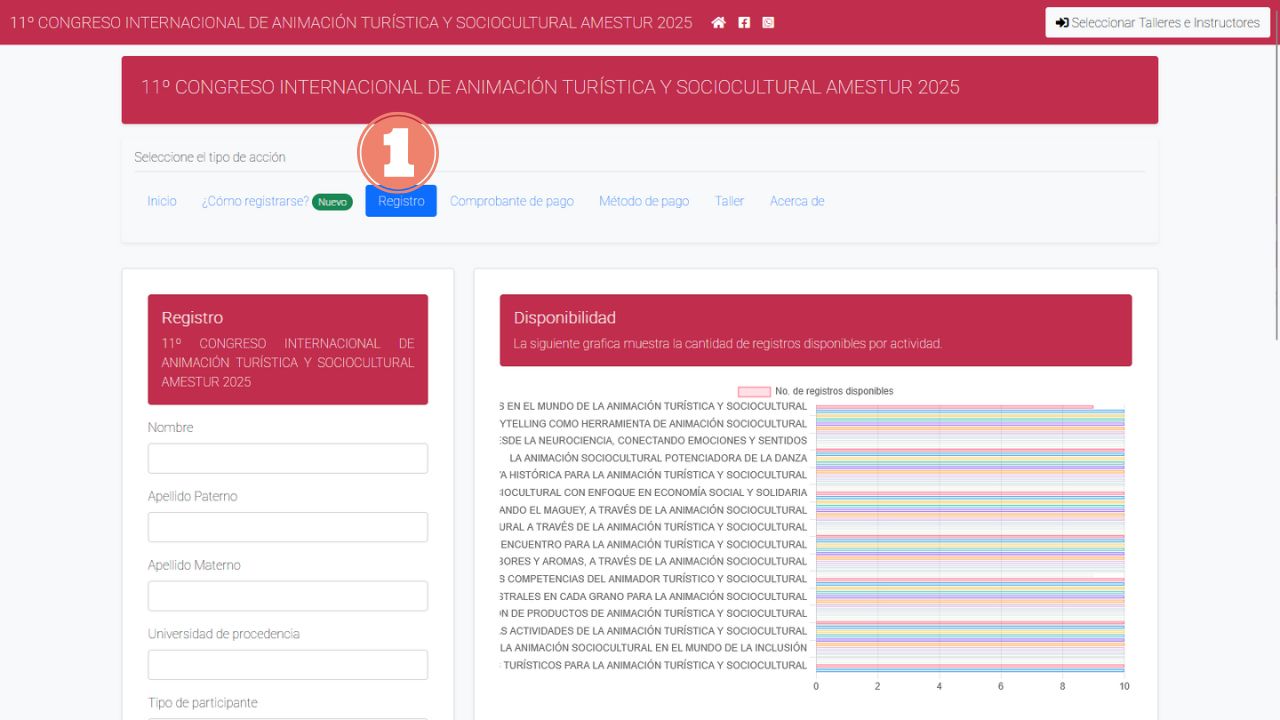Click the Apellido Paterno text box

tap(288, 527)
